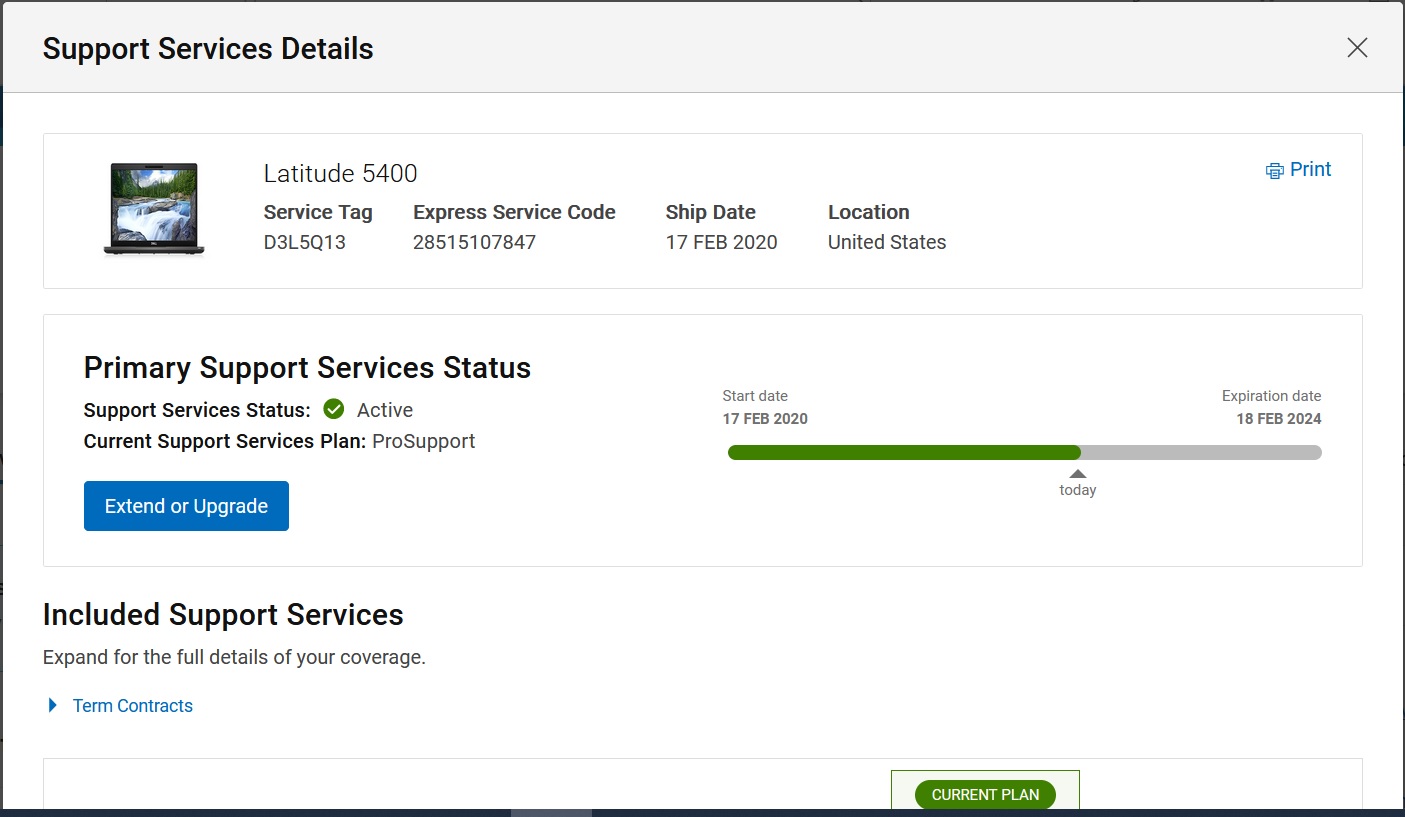Click the Support Services Details title
The width and height of the screenshot is (1405, 817).
click(x=208, y=49)
